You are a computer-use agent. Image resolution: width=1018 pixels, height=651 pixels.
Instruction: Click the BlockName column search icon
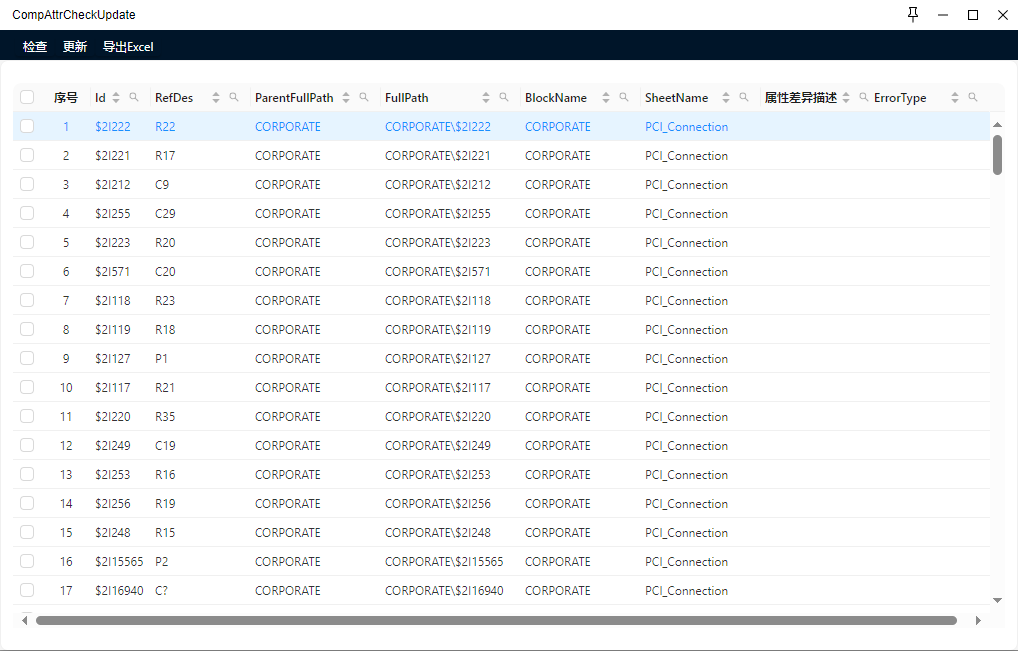[624, 97]
